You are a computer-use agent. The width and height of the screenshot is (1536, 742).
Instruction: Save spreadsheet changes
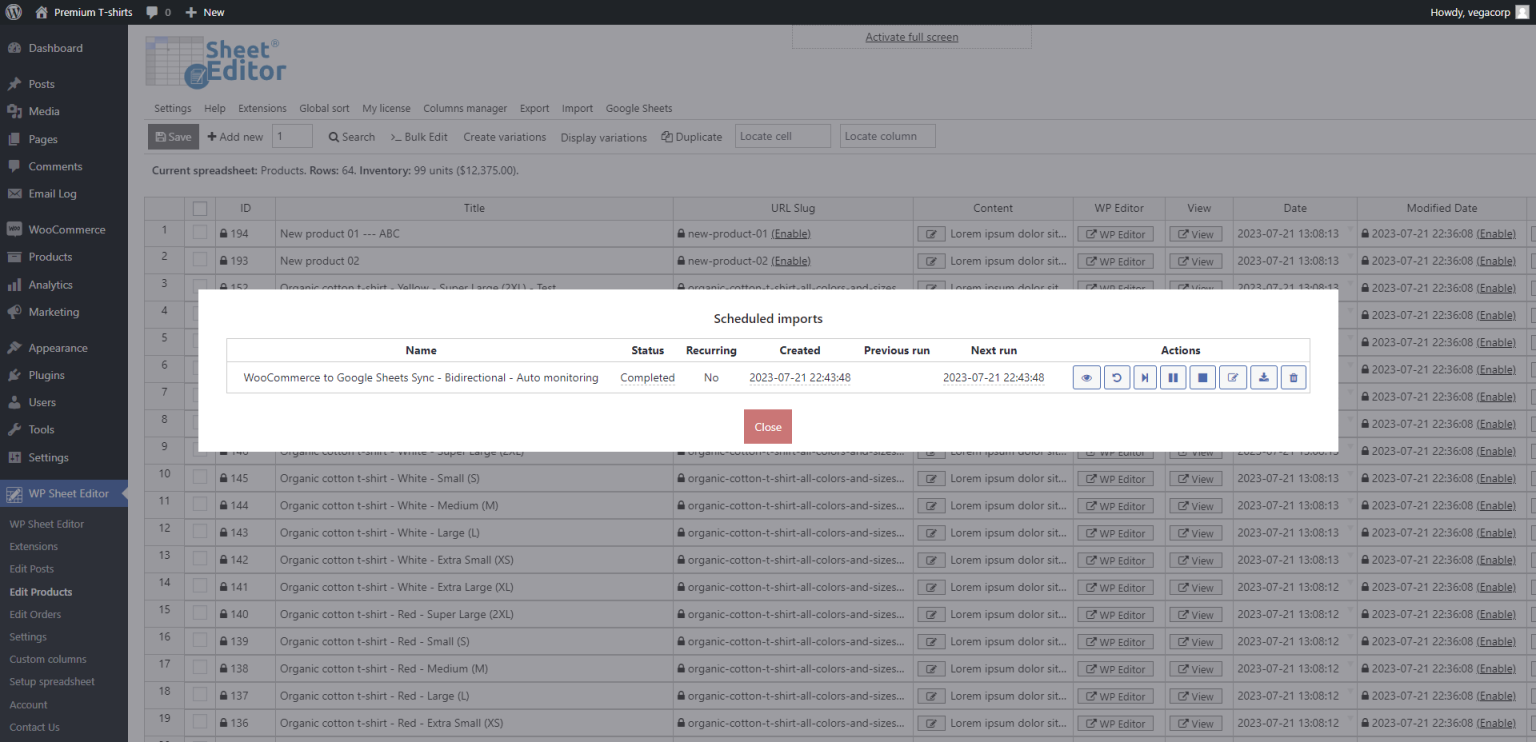tap(173, 136)
